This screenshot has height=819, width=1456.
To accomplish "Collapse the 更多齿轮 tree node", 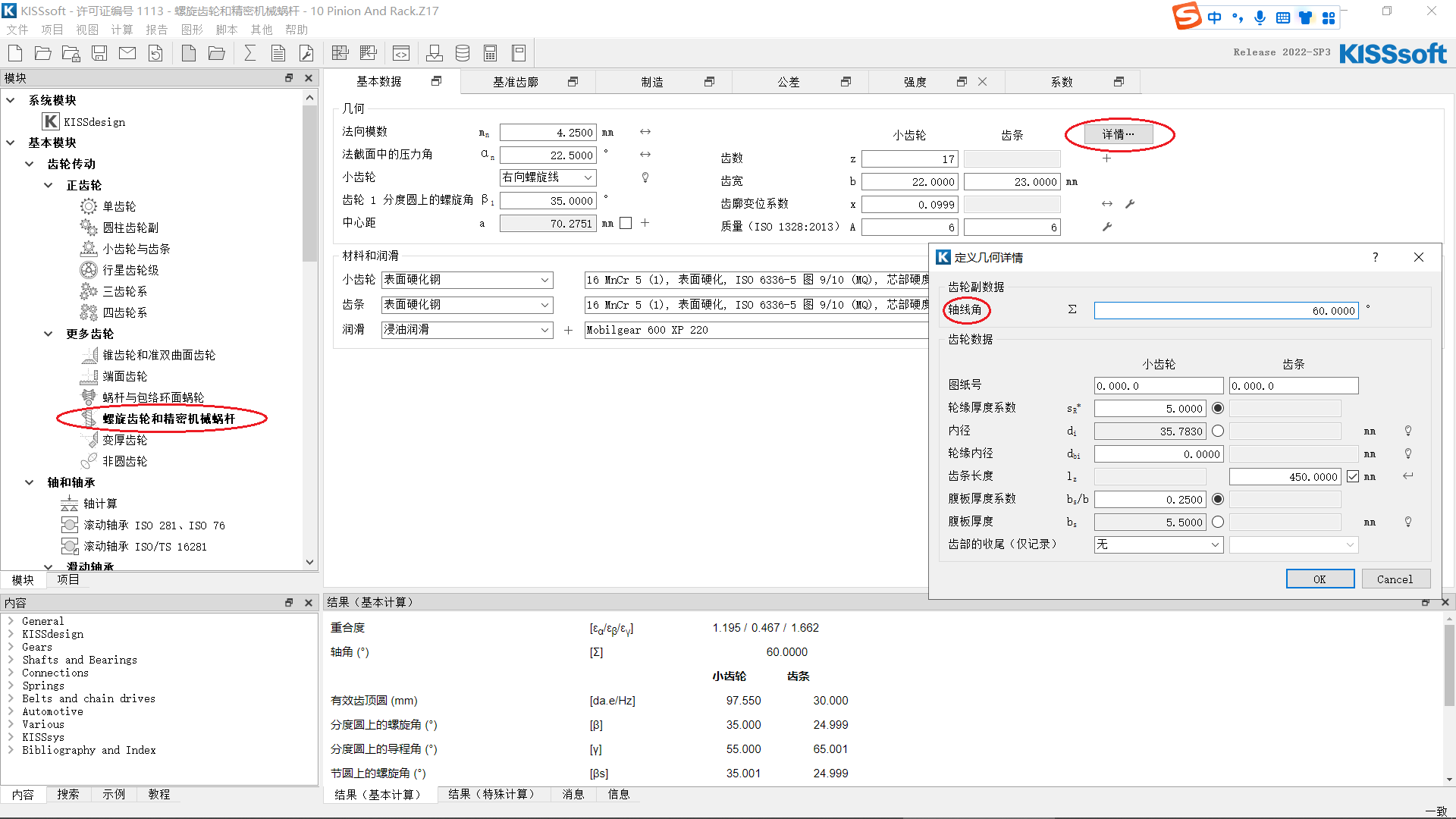I will coord(49,334).
